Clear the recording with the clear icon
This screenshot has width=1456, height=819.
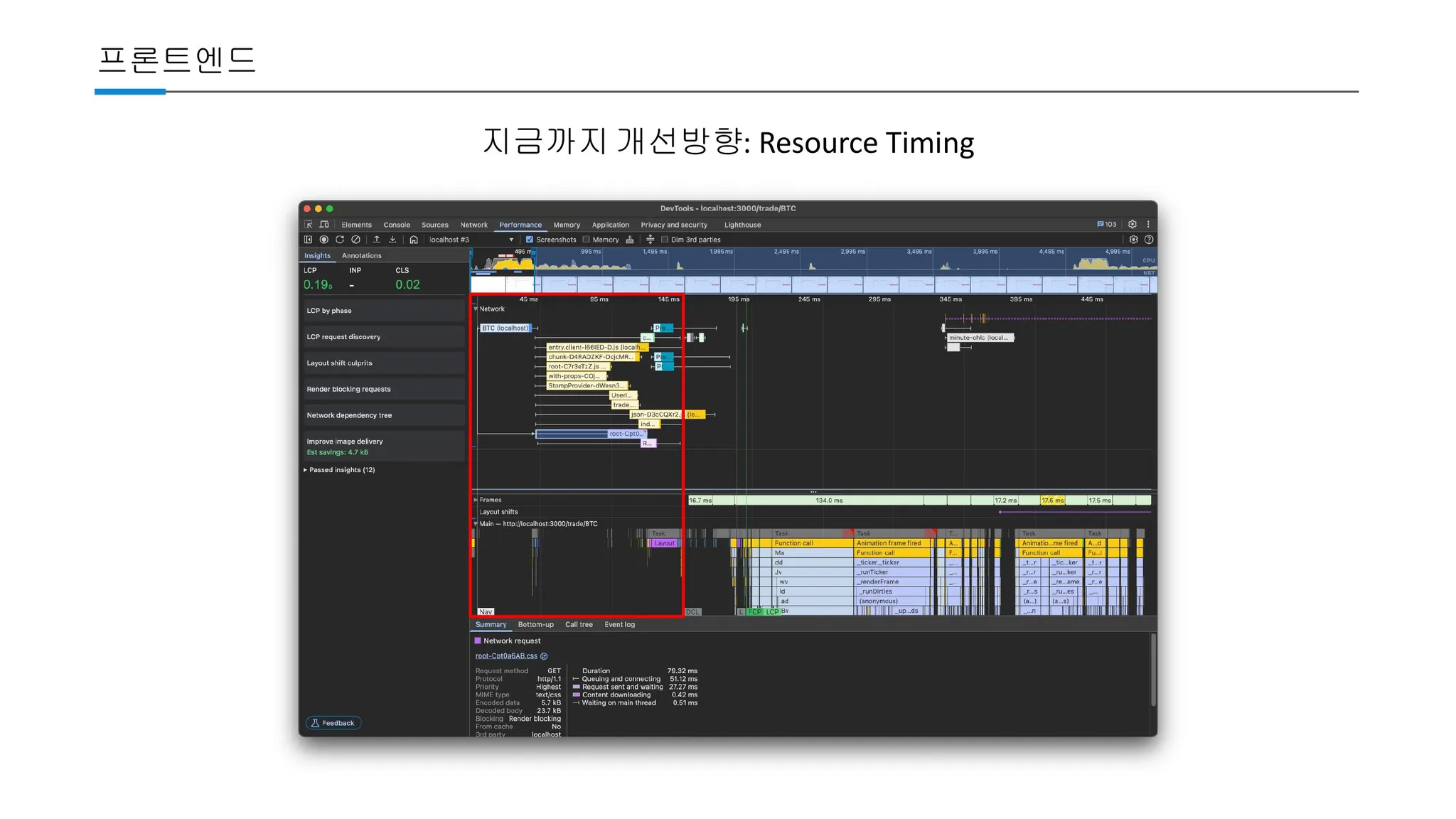[355, 240]
